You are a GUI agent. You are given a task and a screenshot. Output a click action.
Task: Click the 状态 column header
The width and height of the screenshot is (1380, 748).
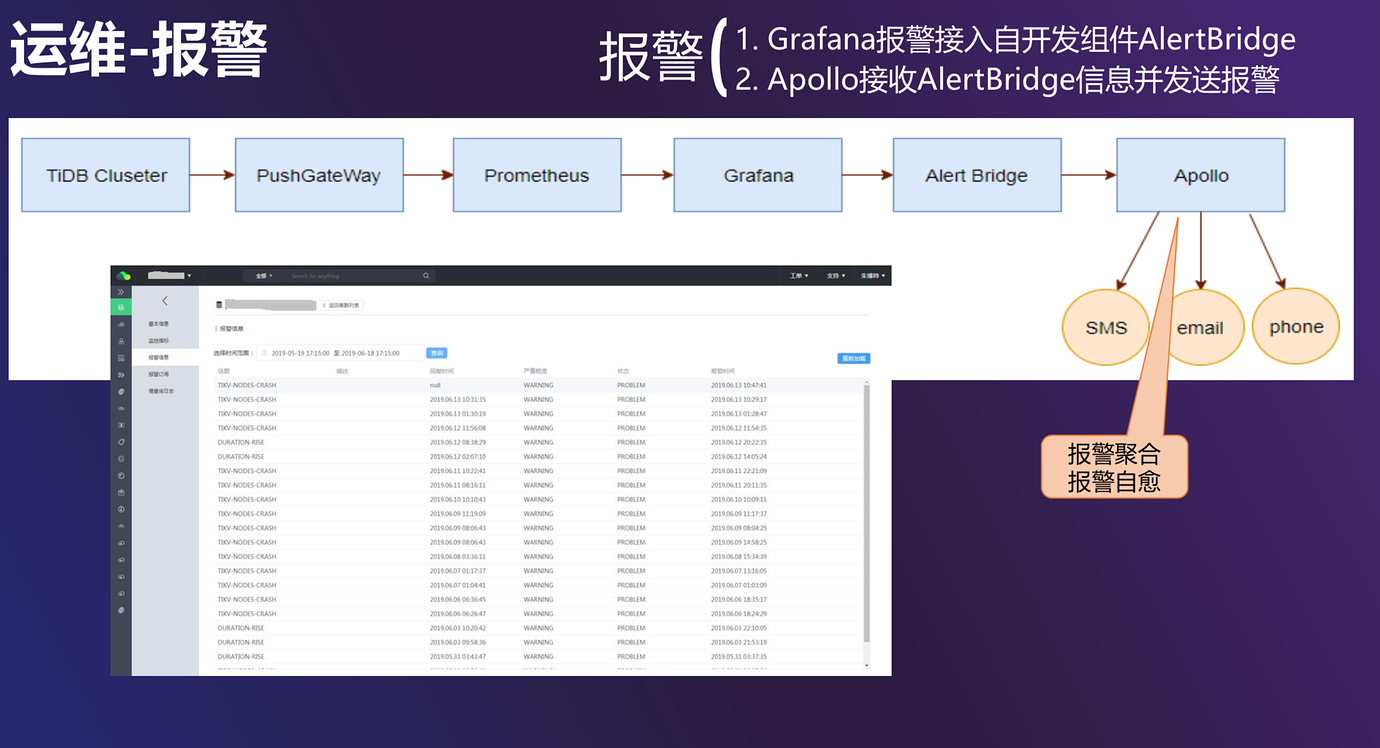pyautogui.click(x=623, y=371)
